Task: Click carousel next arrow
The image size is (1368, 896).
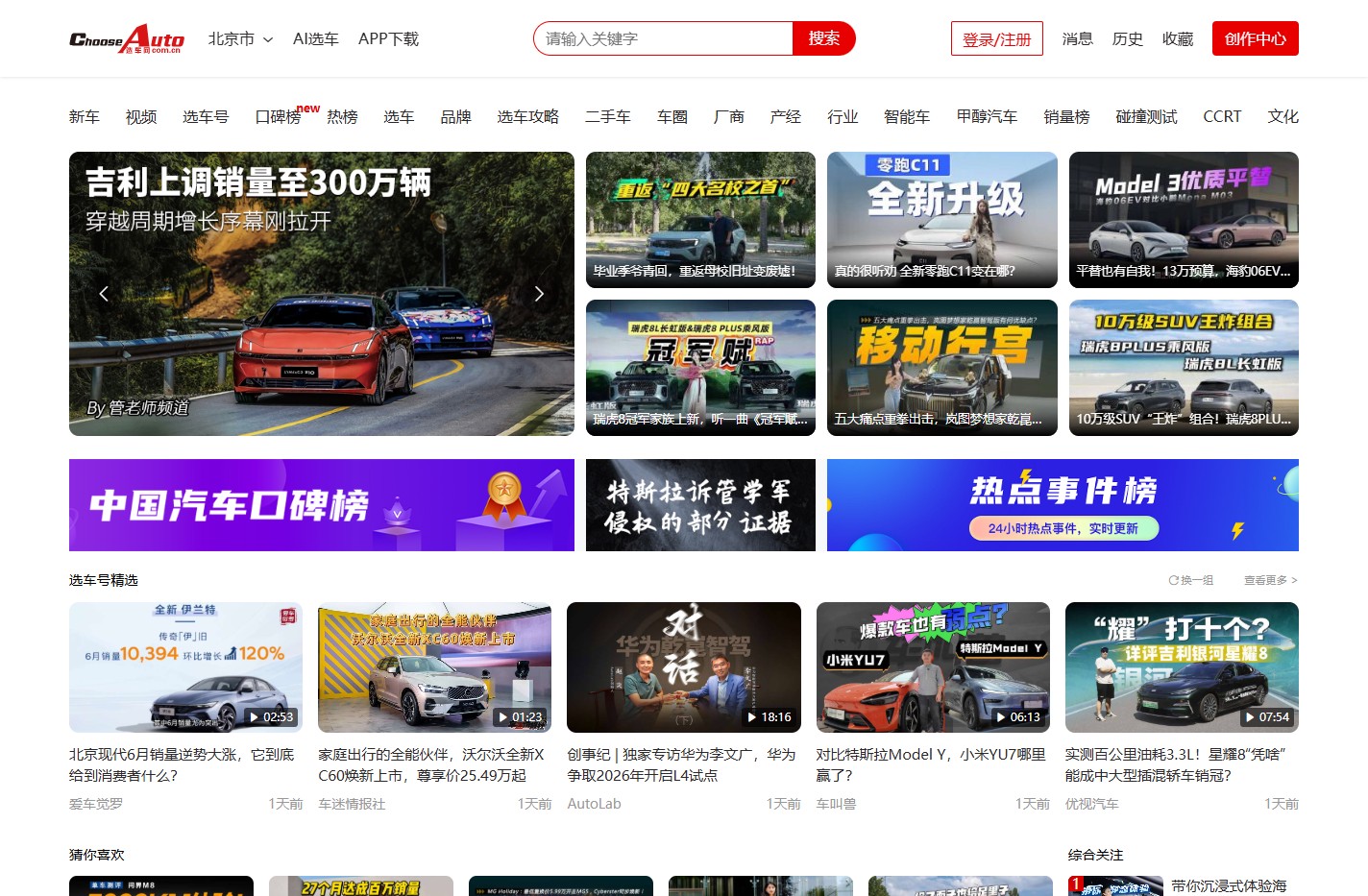Action: pyautogui.click(x=539, y=294)
